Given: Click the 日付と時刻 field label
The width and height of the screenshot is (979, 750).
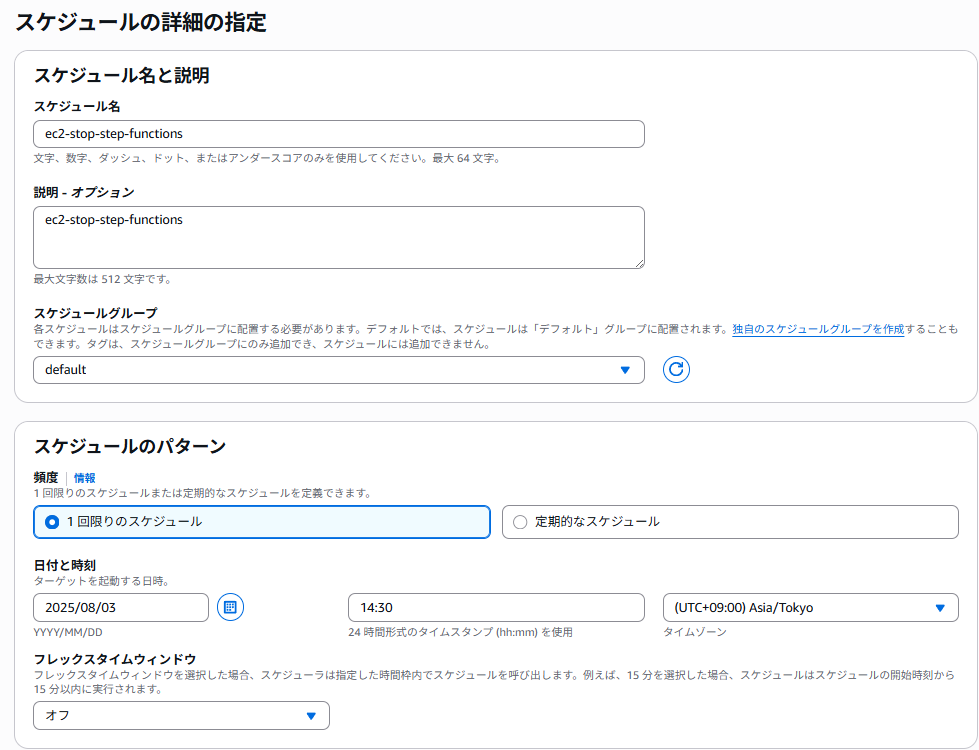Looking at the screenshot, I should (65, 566).
